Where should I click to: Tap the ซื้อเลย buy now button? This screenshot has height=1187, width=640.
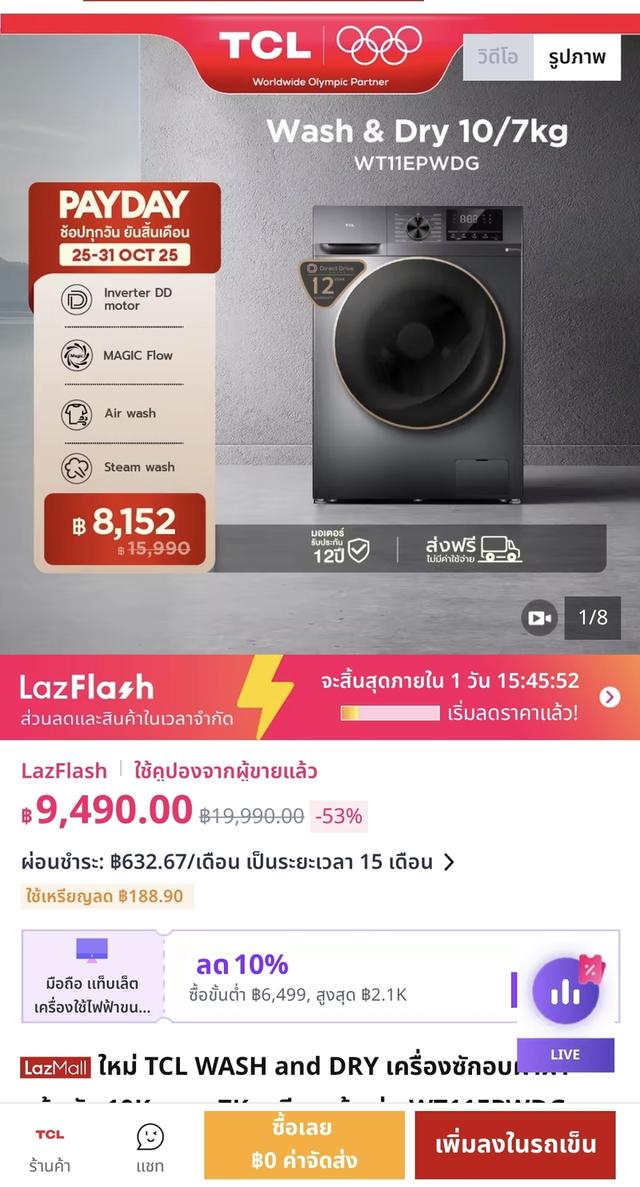pos(304,1145)
